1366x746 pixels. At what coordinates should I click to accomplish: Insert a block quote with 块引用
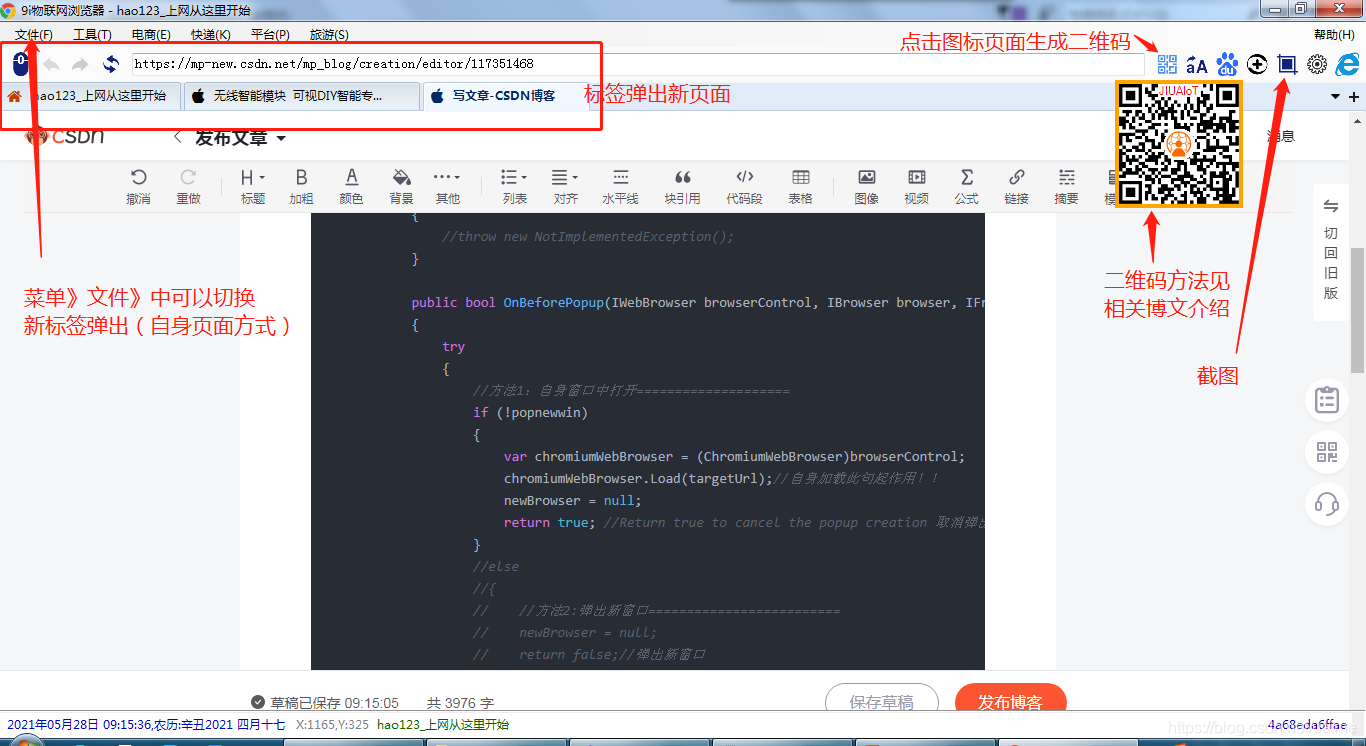coord(682,187)
